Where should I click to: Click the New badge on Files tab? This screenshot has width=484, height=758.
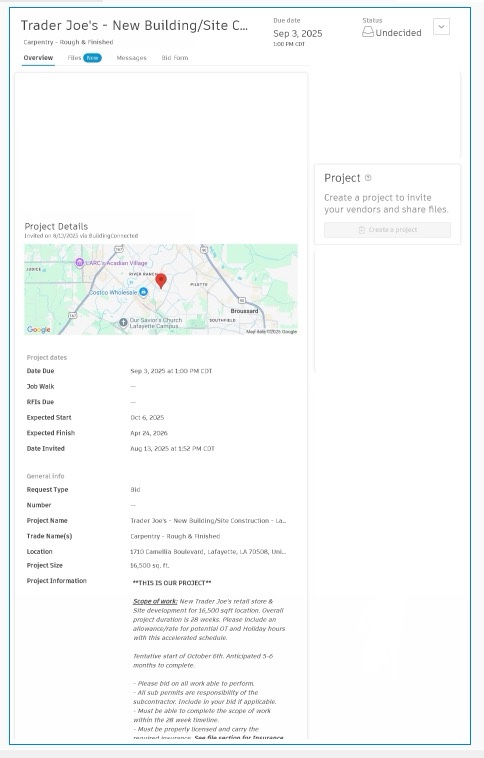tap(92, 58)
